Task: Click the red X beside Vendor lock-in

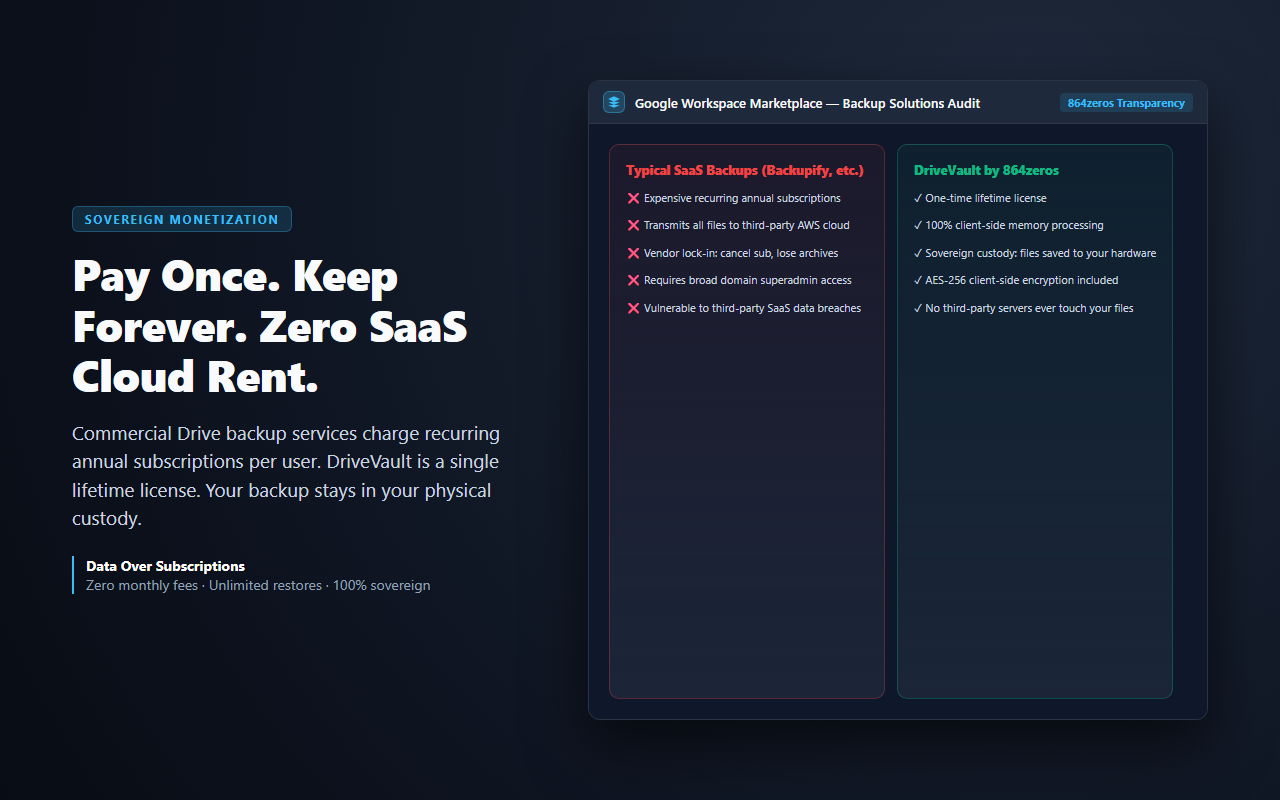Action: tap(633, 253)
